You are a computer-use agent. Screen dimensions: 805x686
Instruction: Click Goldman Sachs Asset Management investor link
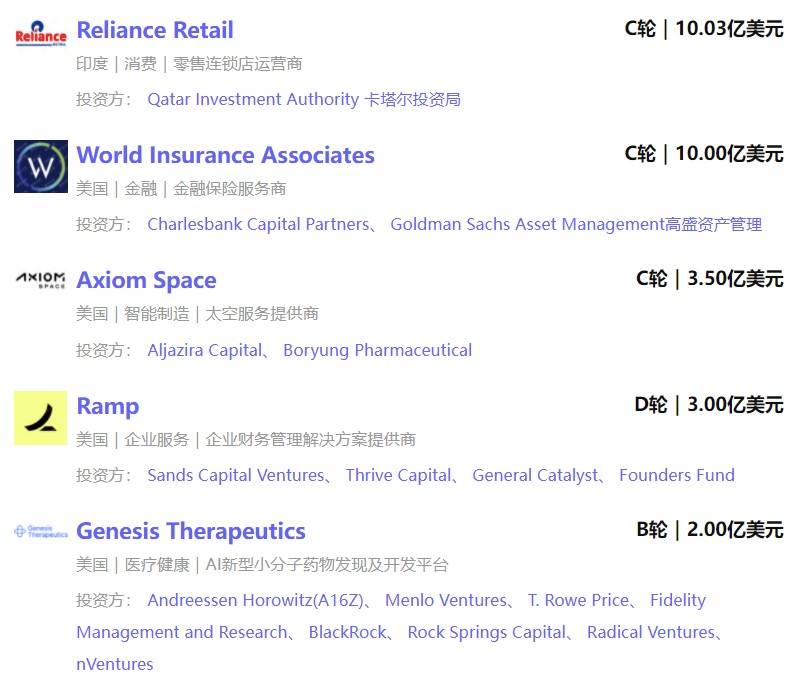(x=575, y=224)
